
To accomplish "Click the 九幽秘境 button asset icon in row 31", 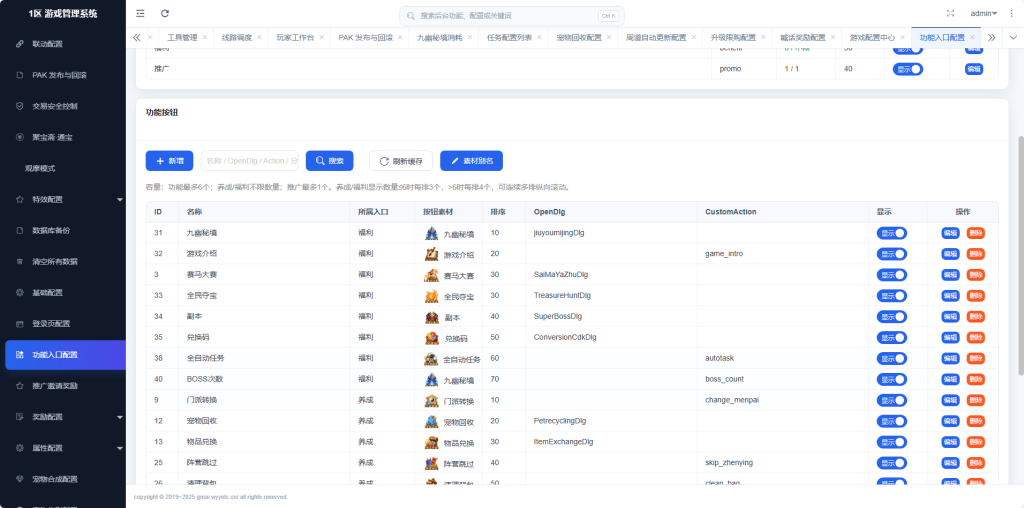I will pyautogui.click(x=431, y=233).
